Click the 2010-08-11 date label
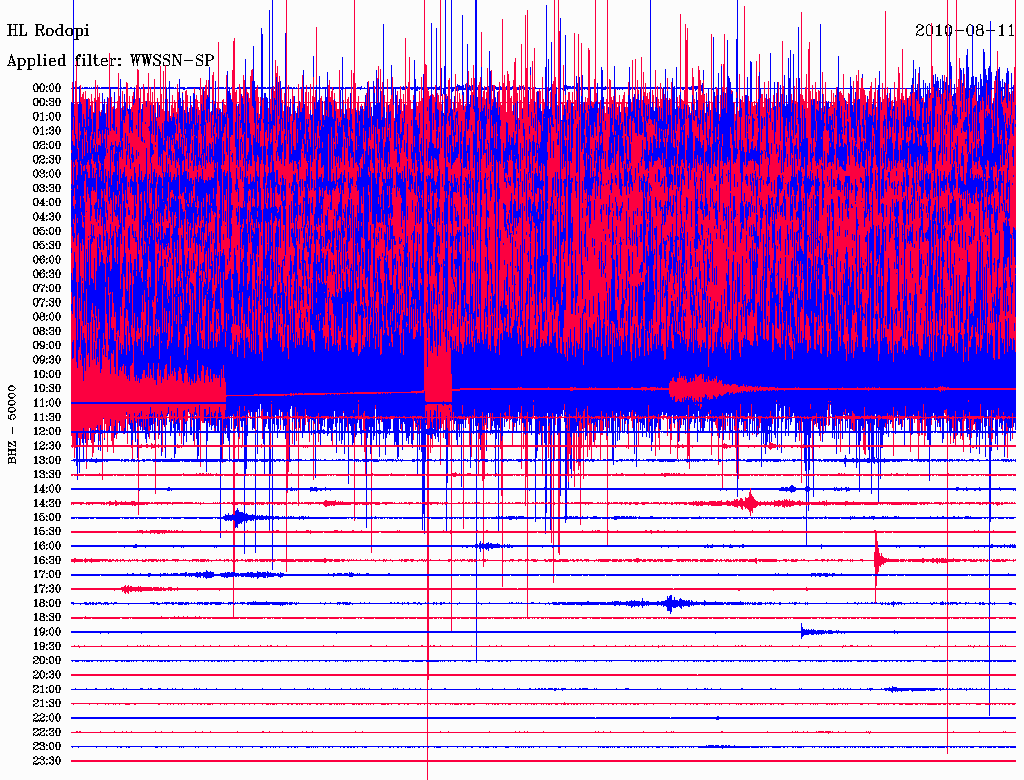Screen dimensions: 1024x780 [x=965, y=30]
